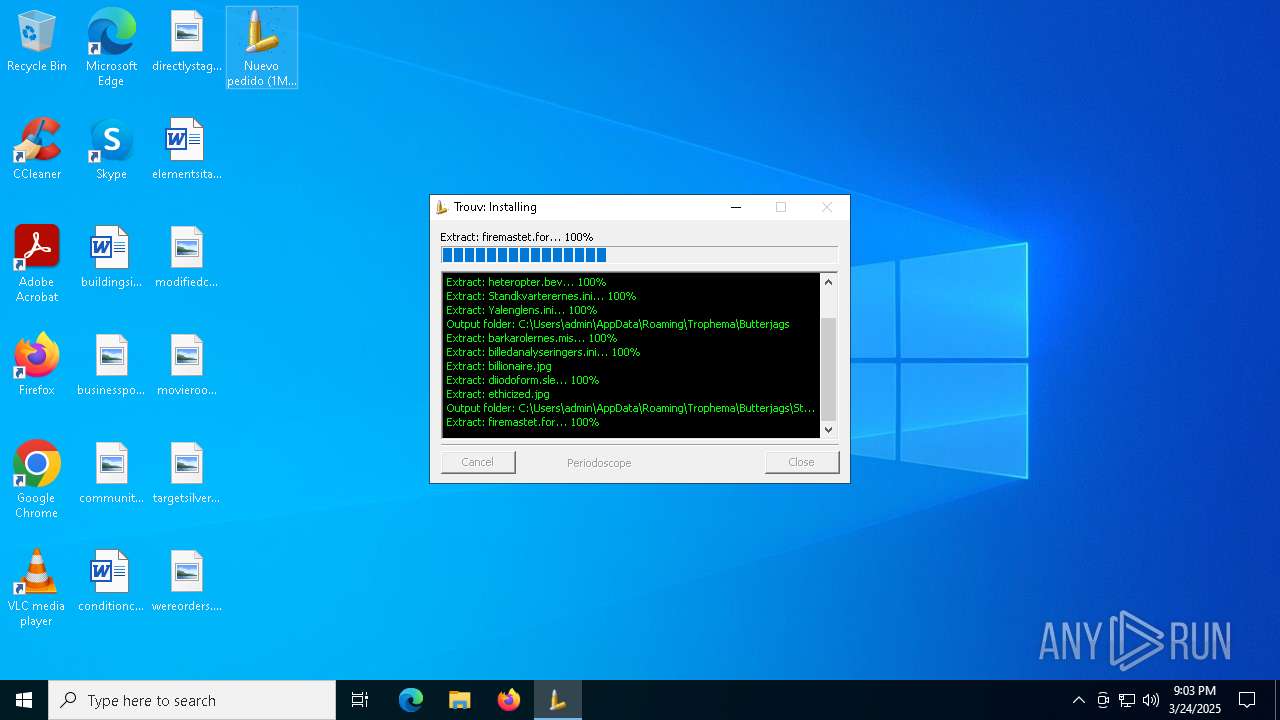
Task: Click the Windows Start button
Action: click(x=24, y=700)
